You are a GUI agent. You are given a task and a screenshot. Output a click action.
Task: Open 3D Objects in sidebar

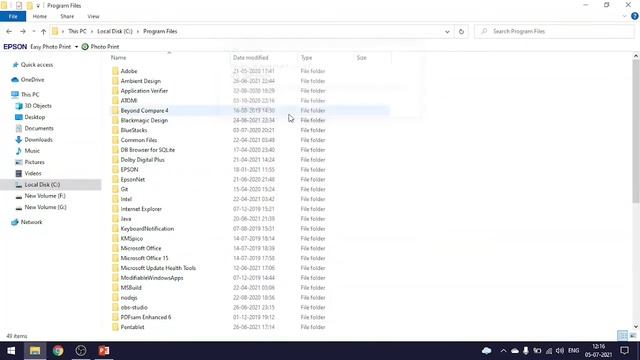pos(33,106)
